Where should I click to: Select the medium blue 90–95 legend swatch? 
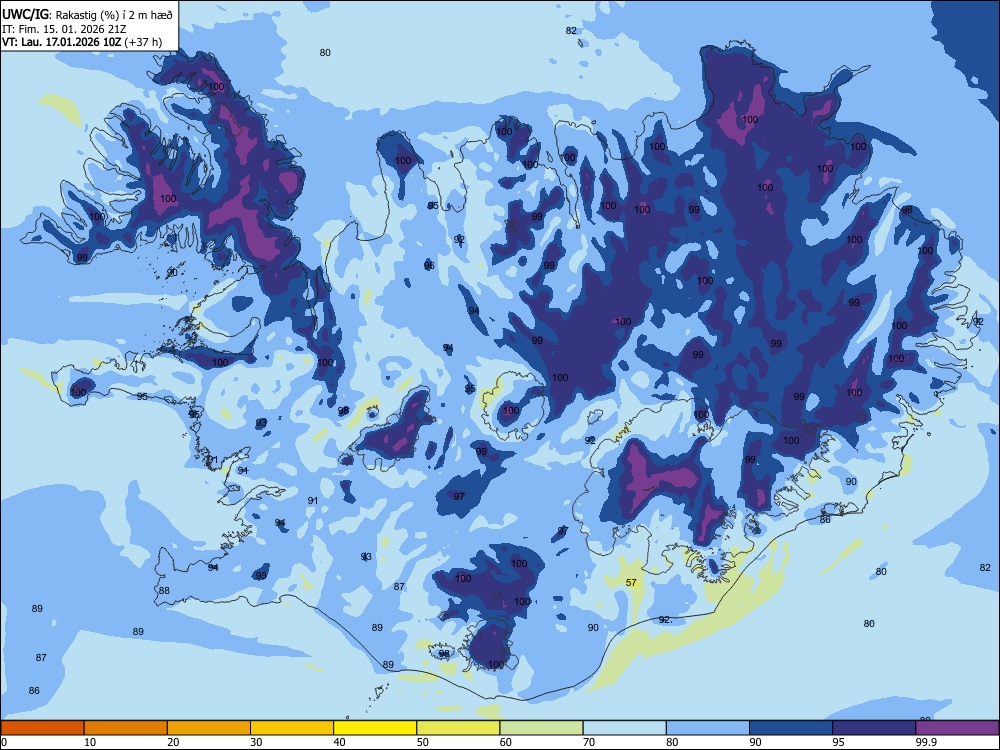point(791,728)
